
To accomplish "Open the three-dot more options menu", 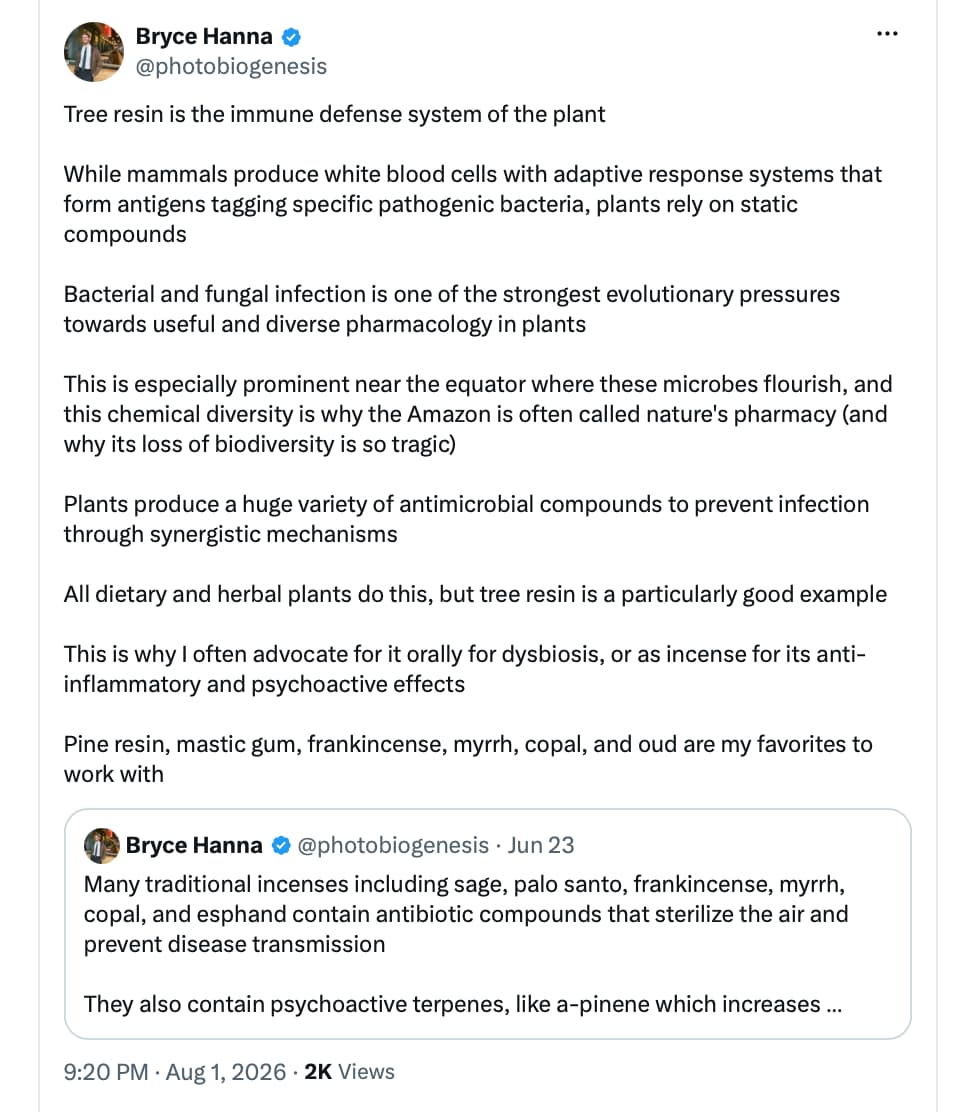I will point(887,34).
